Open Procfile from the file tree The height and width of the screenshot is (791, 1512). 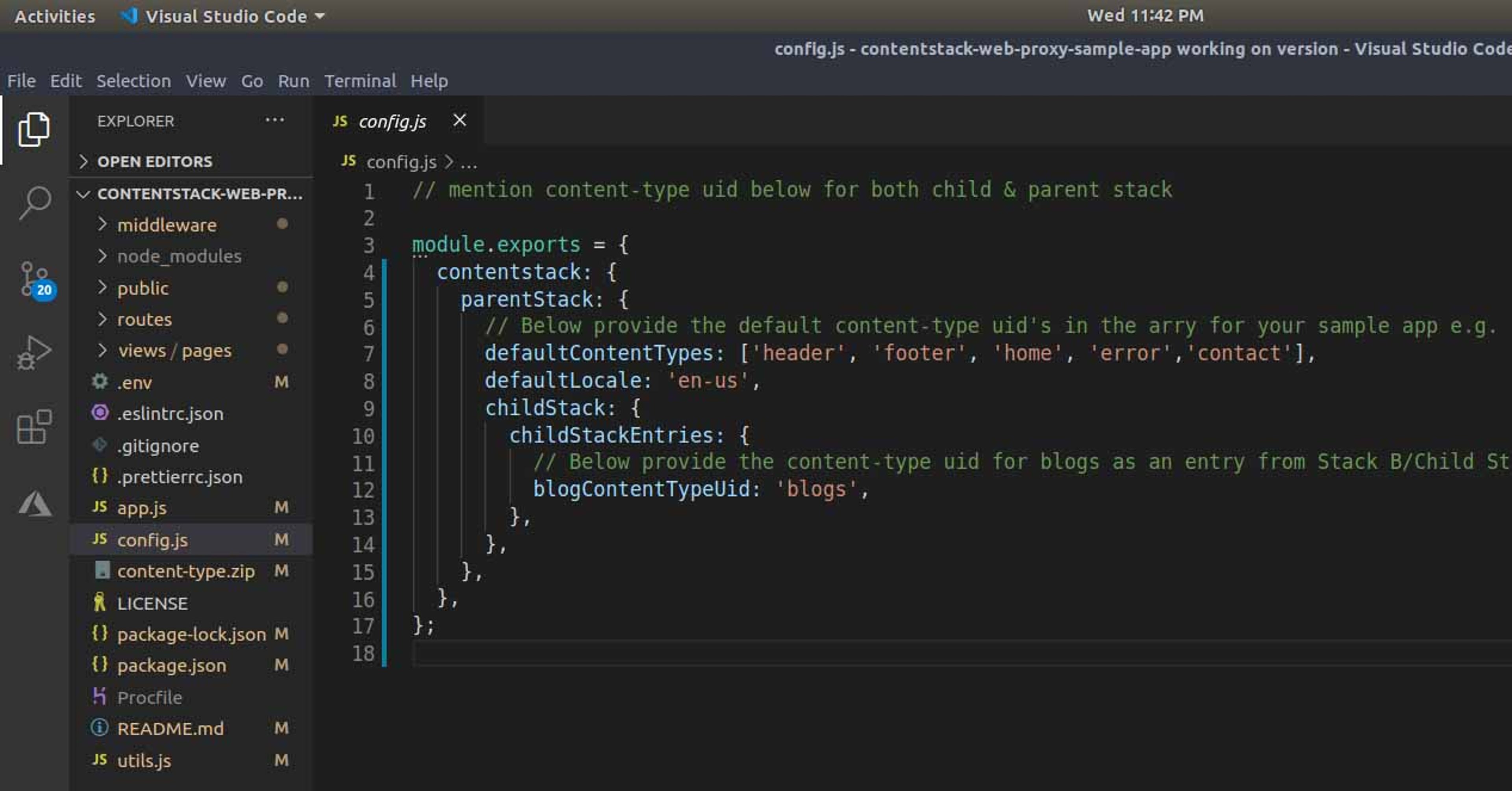pyautogui.click(x=150, y=697)
